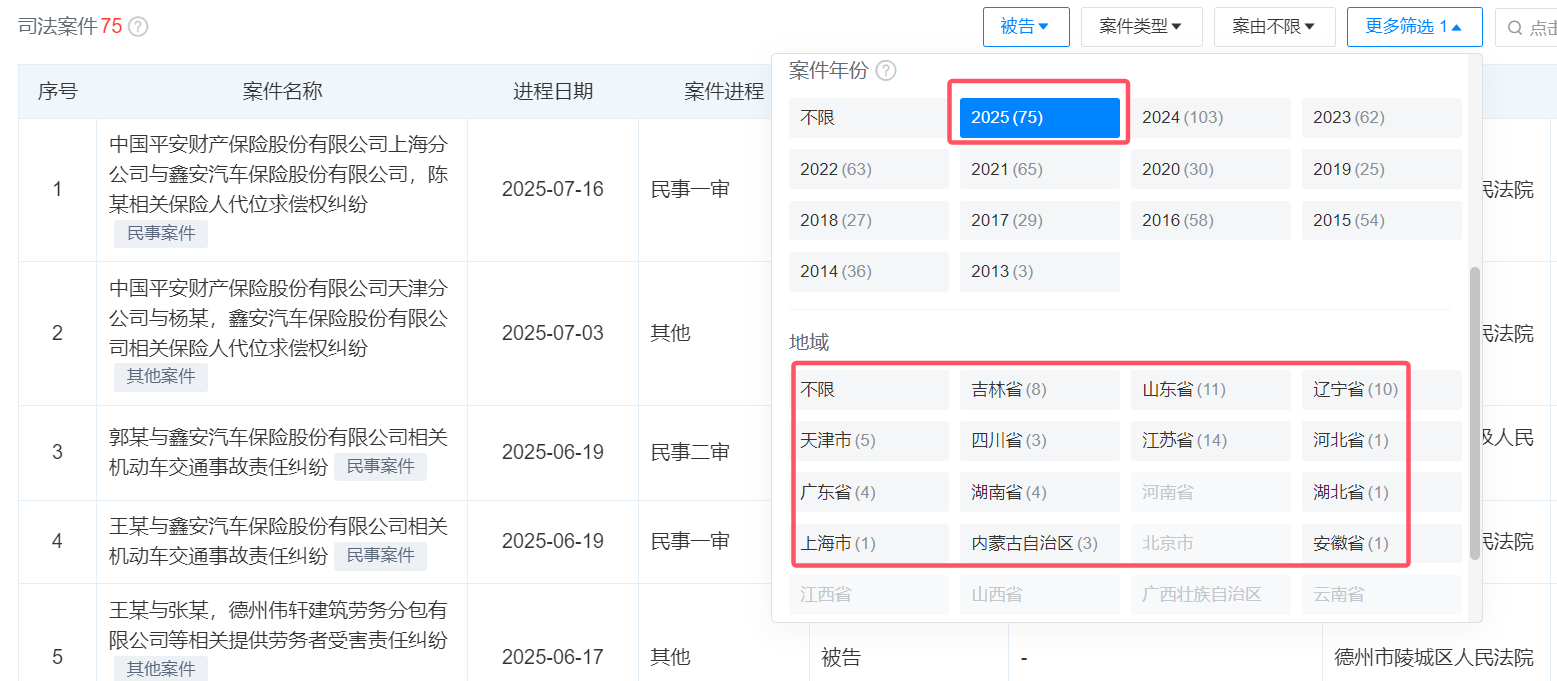Select year 2014 (36)
Image resolution: width=1557 pixels, height=681 pixels.
point(868,272)
